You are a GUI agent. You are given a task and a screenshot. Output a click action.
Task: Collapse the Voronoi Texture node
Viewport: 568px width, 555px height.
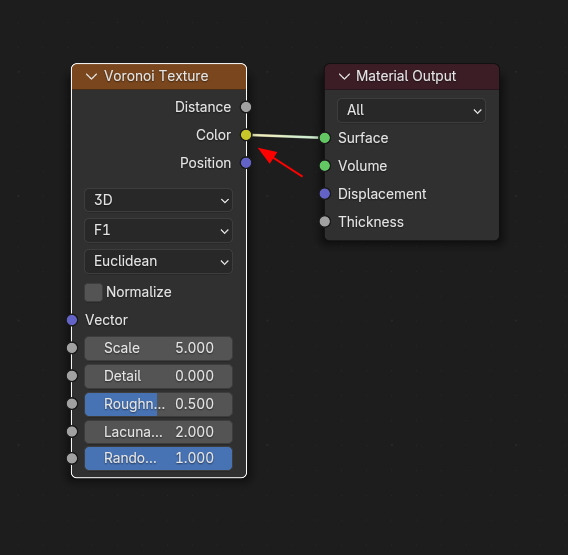pos(91,76)
